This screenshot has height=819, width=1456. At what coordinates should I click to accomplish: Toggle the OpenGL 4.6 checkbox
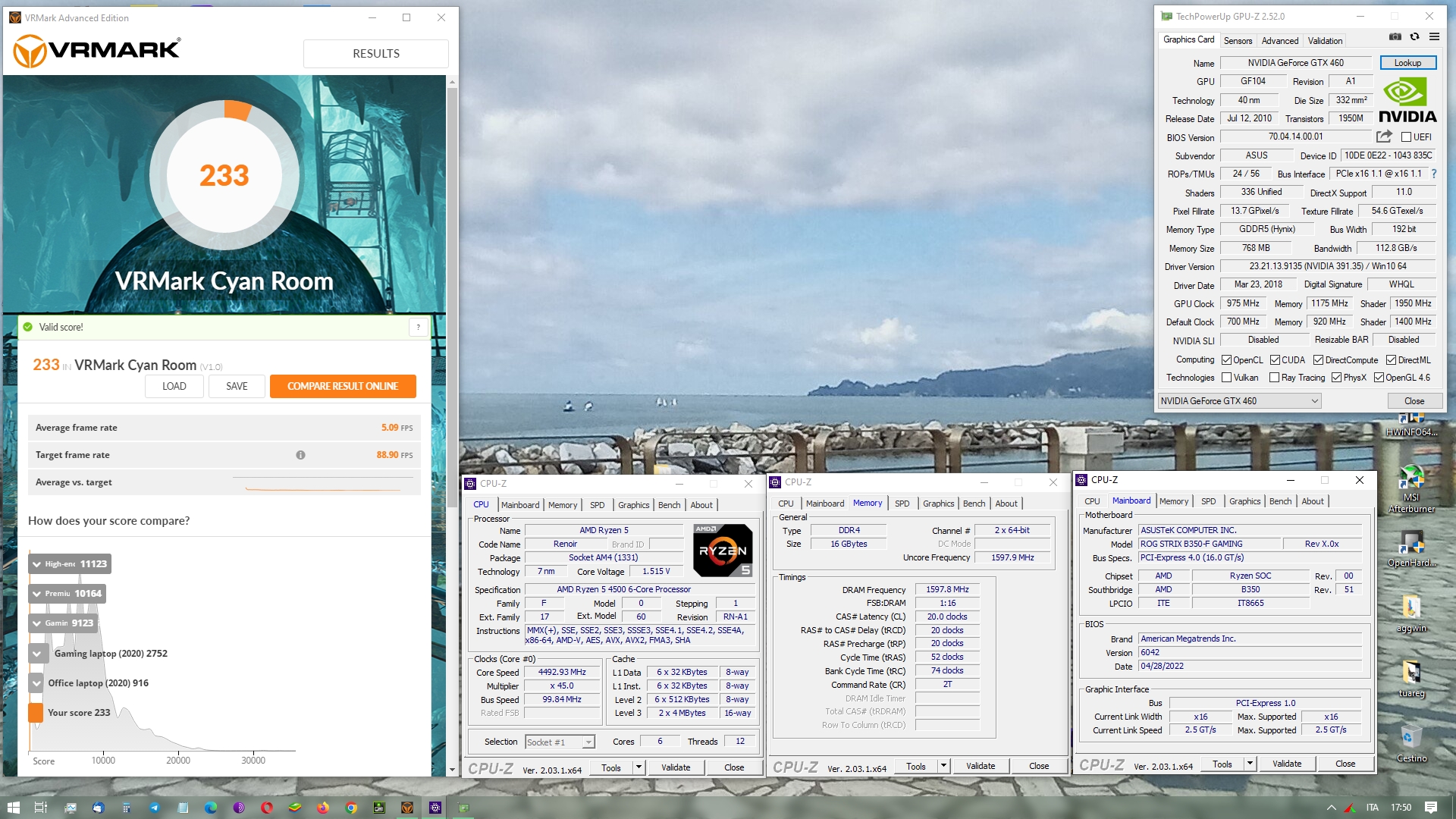[1379, 378]
